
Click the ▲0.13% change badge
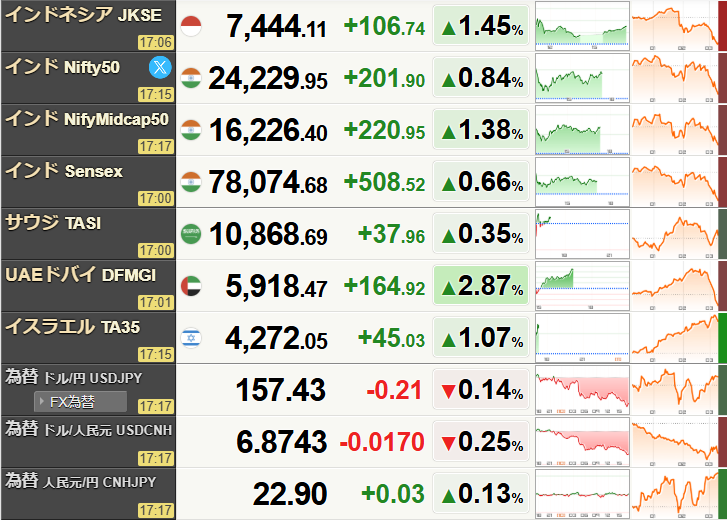click(x=481, y=493)
